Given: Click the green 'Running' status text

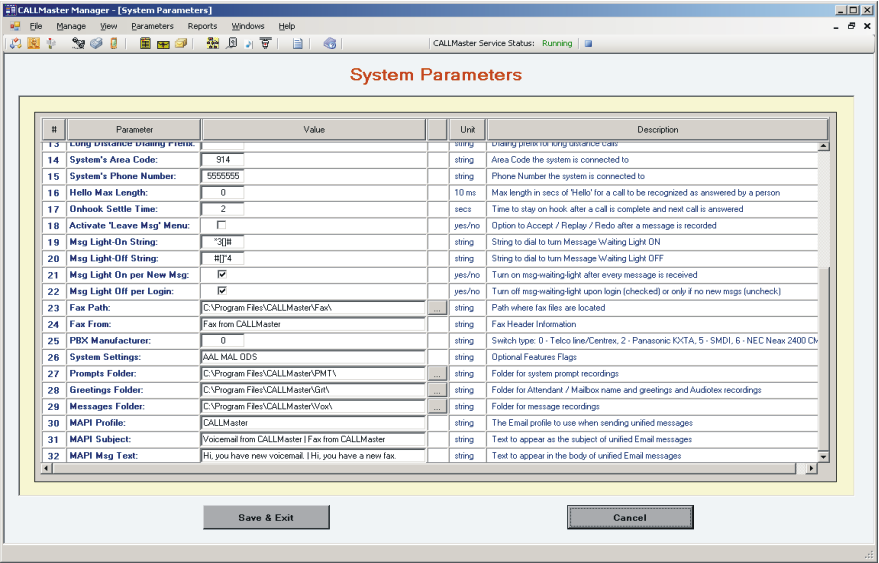Looking at the screenshot, I should pyautogui.click(x=557, y=43).
